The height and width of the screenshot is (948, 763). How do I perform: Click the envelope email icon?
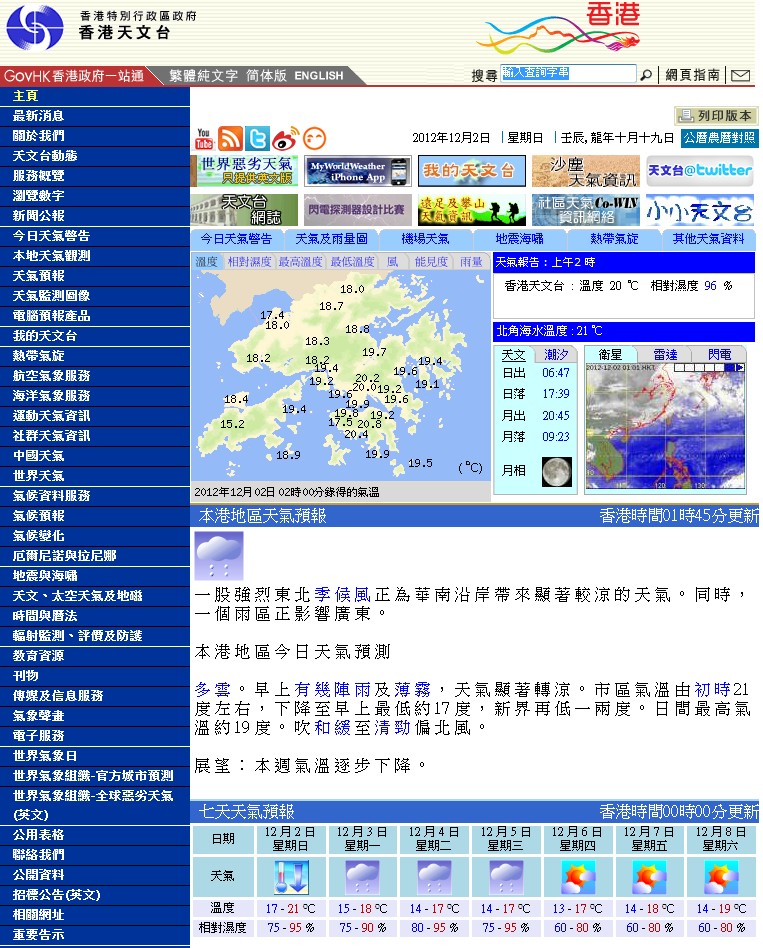[x=741, y=76]
